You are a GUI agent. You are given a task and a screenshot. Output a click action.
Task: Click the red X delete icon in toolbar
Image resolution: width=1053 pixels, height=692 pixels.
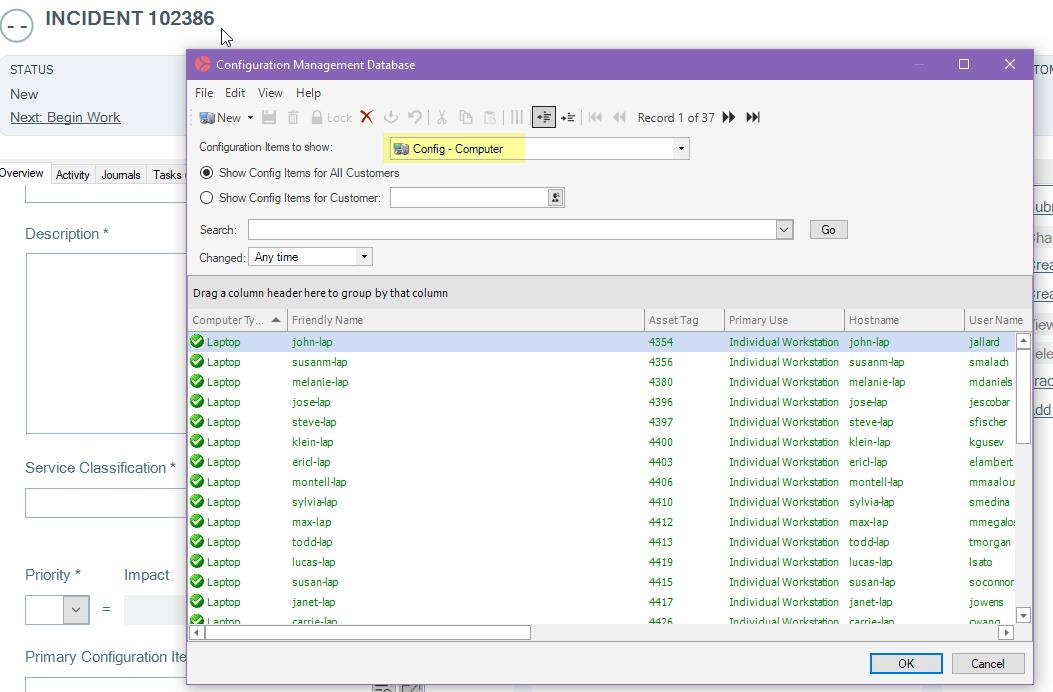367,117
